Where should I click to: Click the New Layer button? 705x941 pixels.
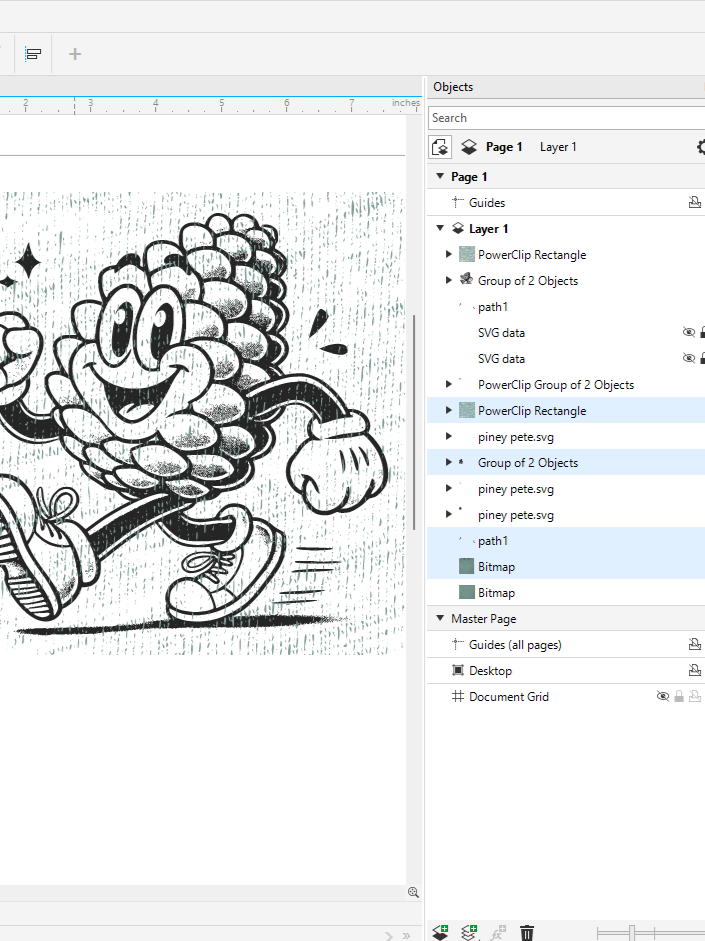[x=440, y=932]
